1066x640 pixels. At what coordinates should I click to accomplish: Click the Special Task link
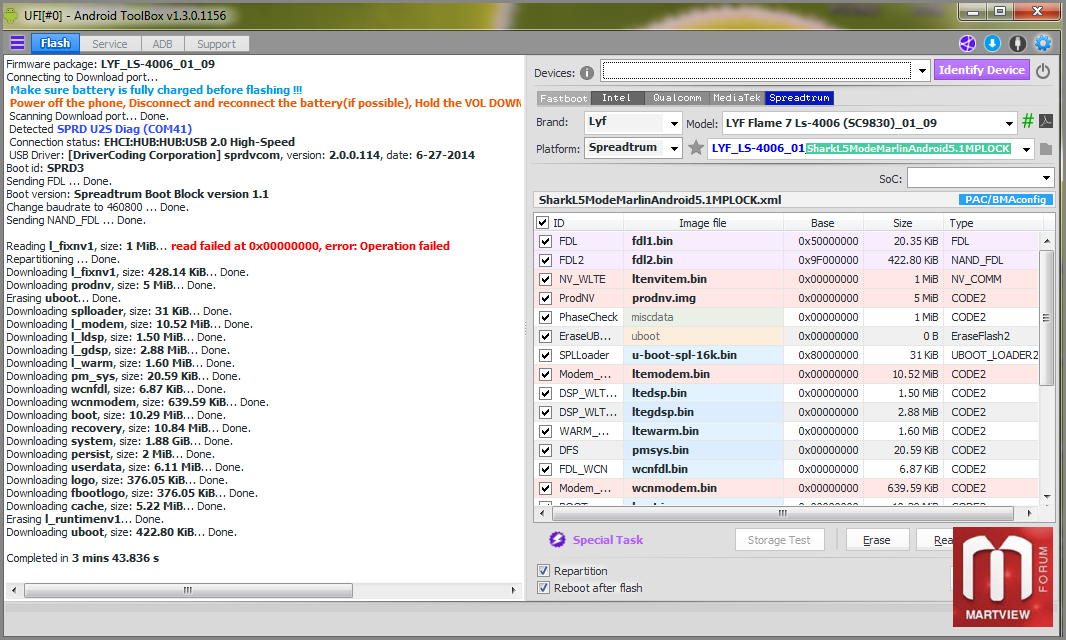click(608, 539)
